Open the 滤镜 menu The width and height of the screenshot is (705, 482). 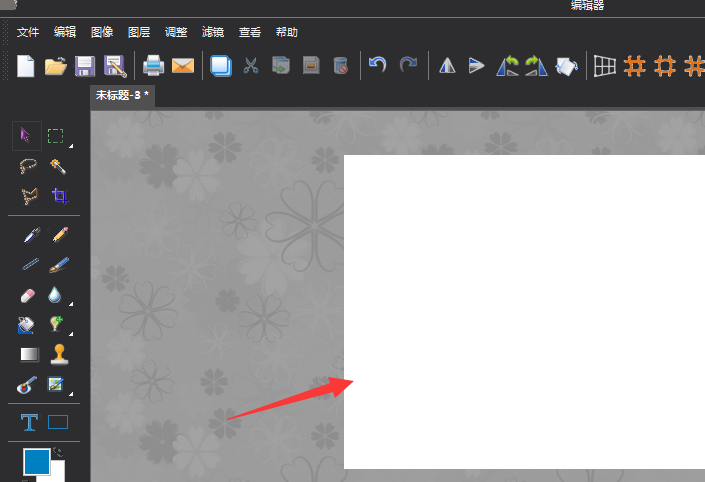213,32
